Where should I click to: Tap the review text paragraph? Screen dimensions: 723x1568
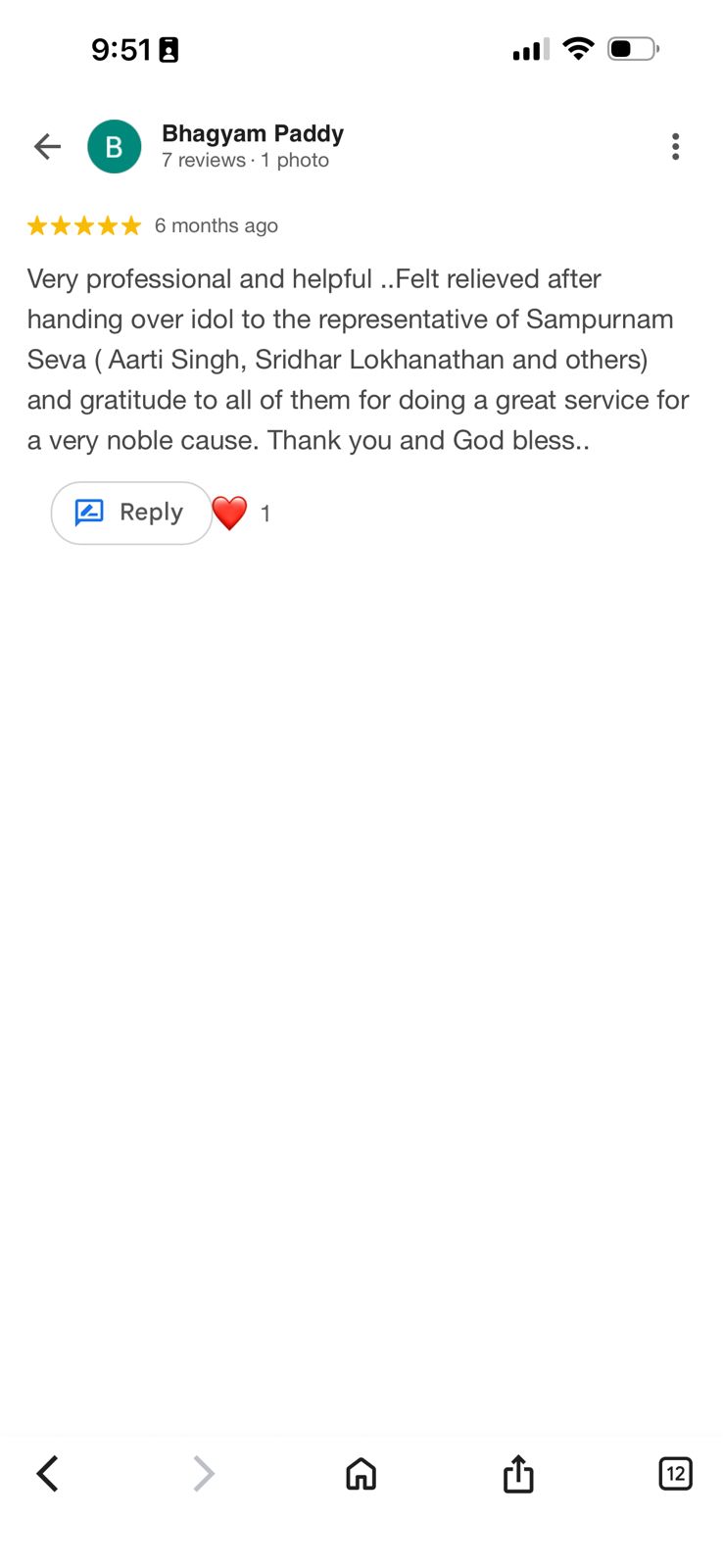(359, 360)
